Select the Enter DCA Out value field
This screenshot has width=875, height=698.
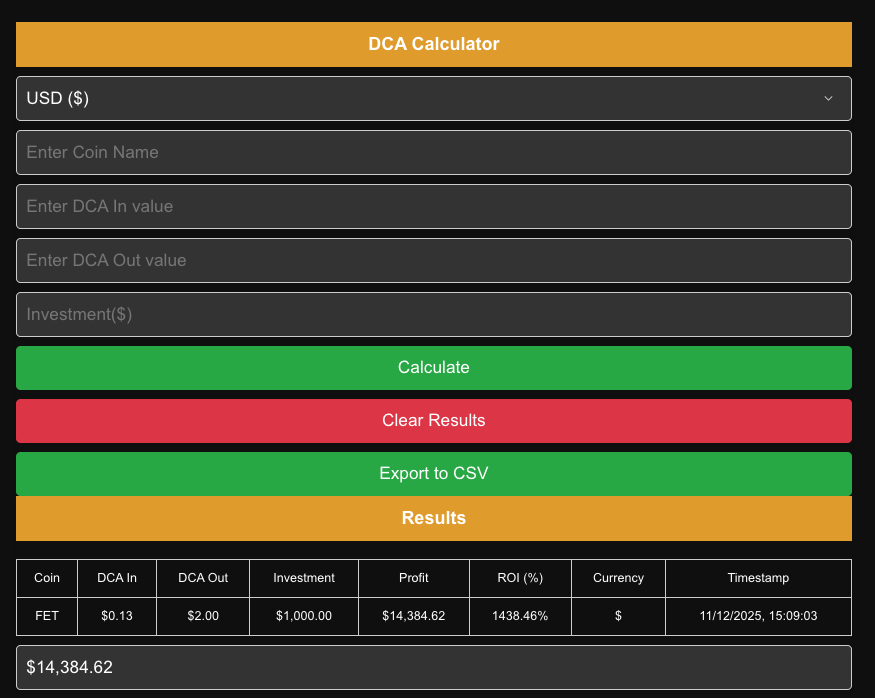point(433,260)
